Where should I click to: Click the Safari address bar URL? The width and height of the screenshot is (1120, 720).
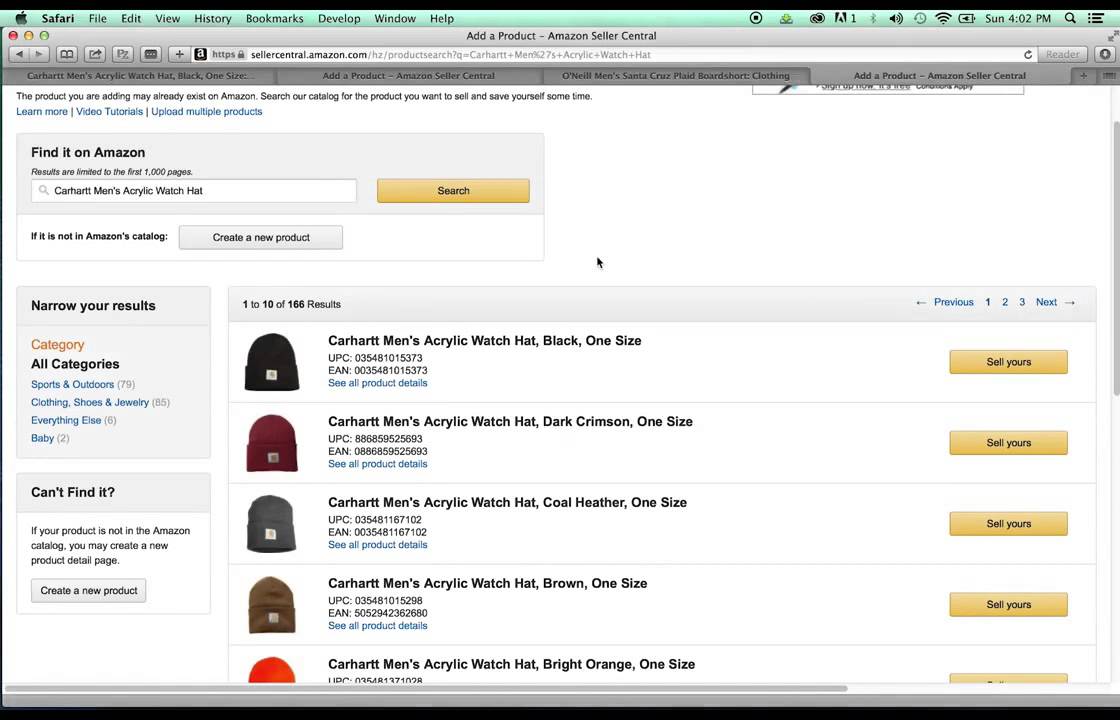click(450, 54)
